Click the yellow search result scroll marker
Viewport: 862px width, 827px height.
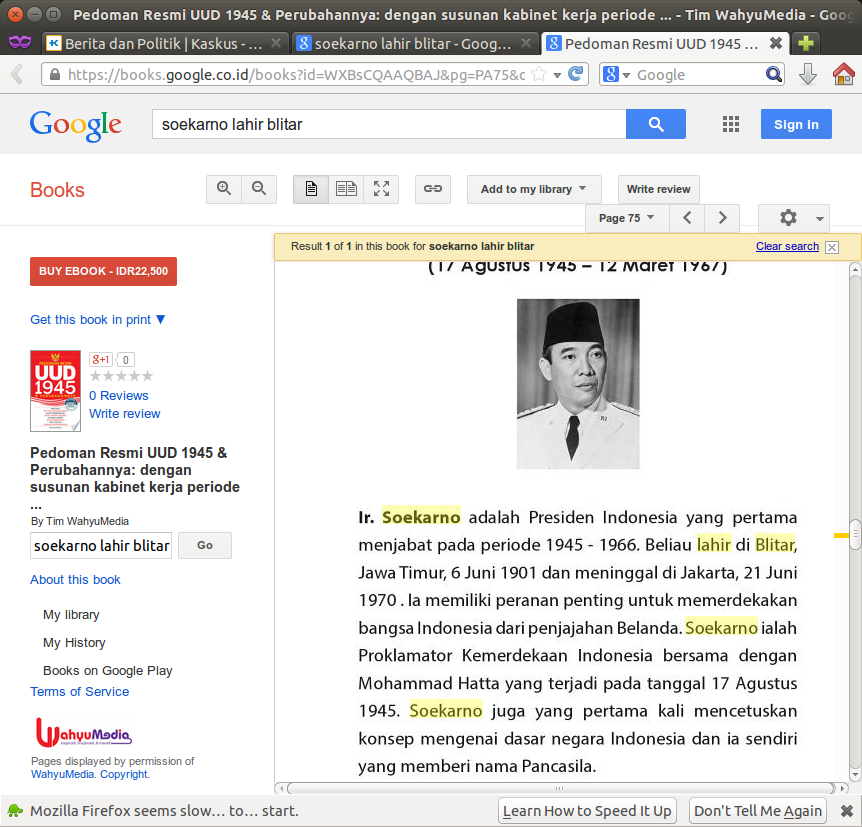(841, 535)
